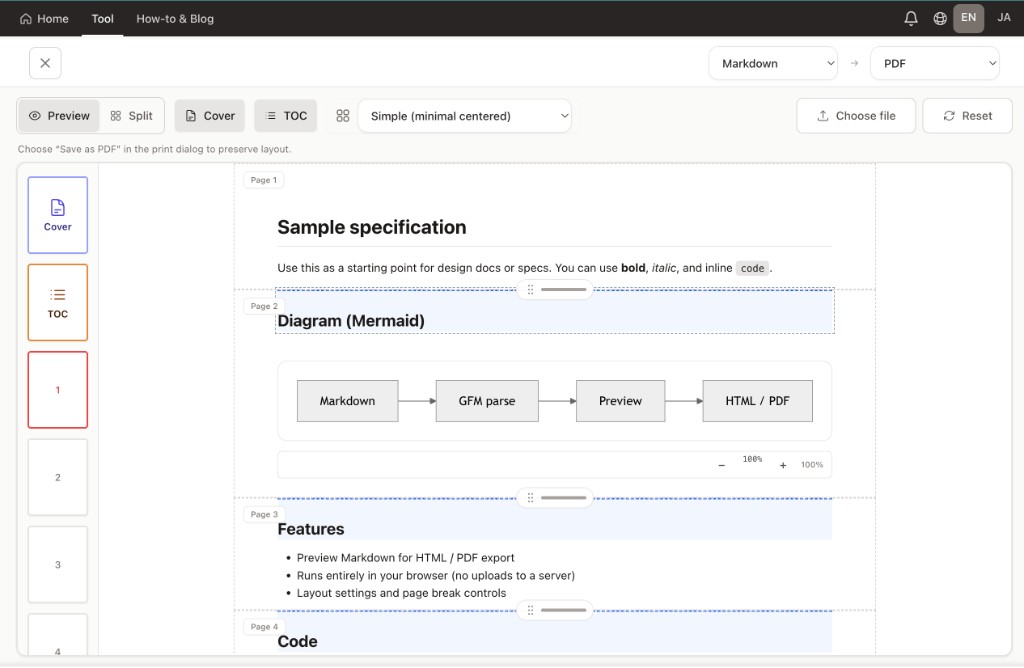The height and width of the screenshot is (668, 1024).
Task: Select page 2 thumbnail
Action: click(57, 477)
